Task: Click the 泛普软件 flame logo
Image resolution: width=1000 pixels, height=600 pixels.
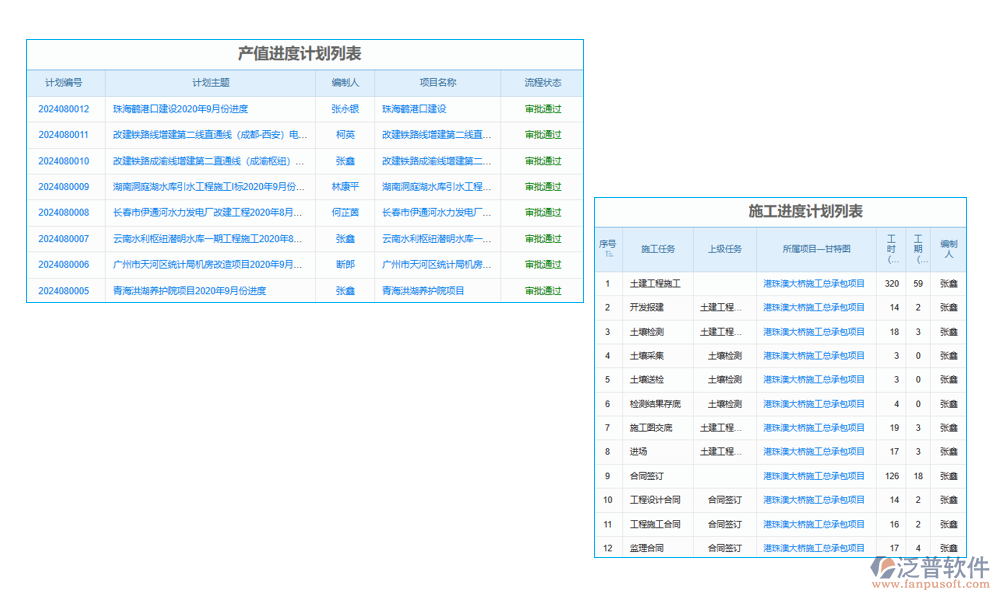Action: pos(884,566)
